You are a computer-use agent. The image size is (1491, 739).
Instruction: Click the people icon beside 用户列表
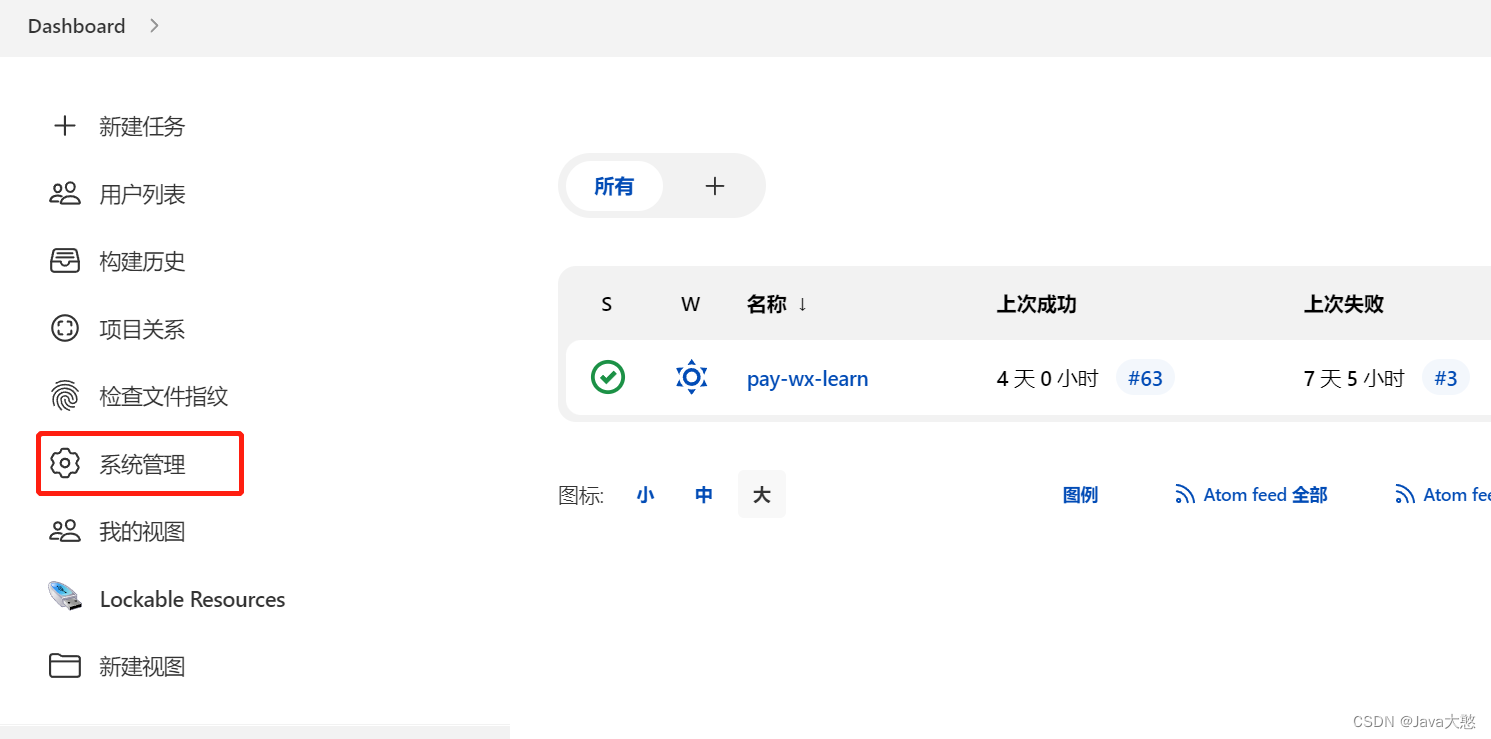(x=65, y=194)
